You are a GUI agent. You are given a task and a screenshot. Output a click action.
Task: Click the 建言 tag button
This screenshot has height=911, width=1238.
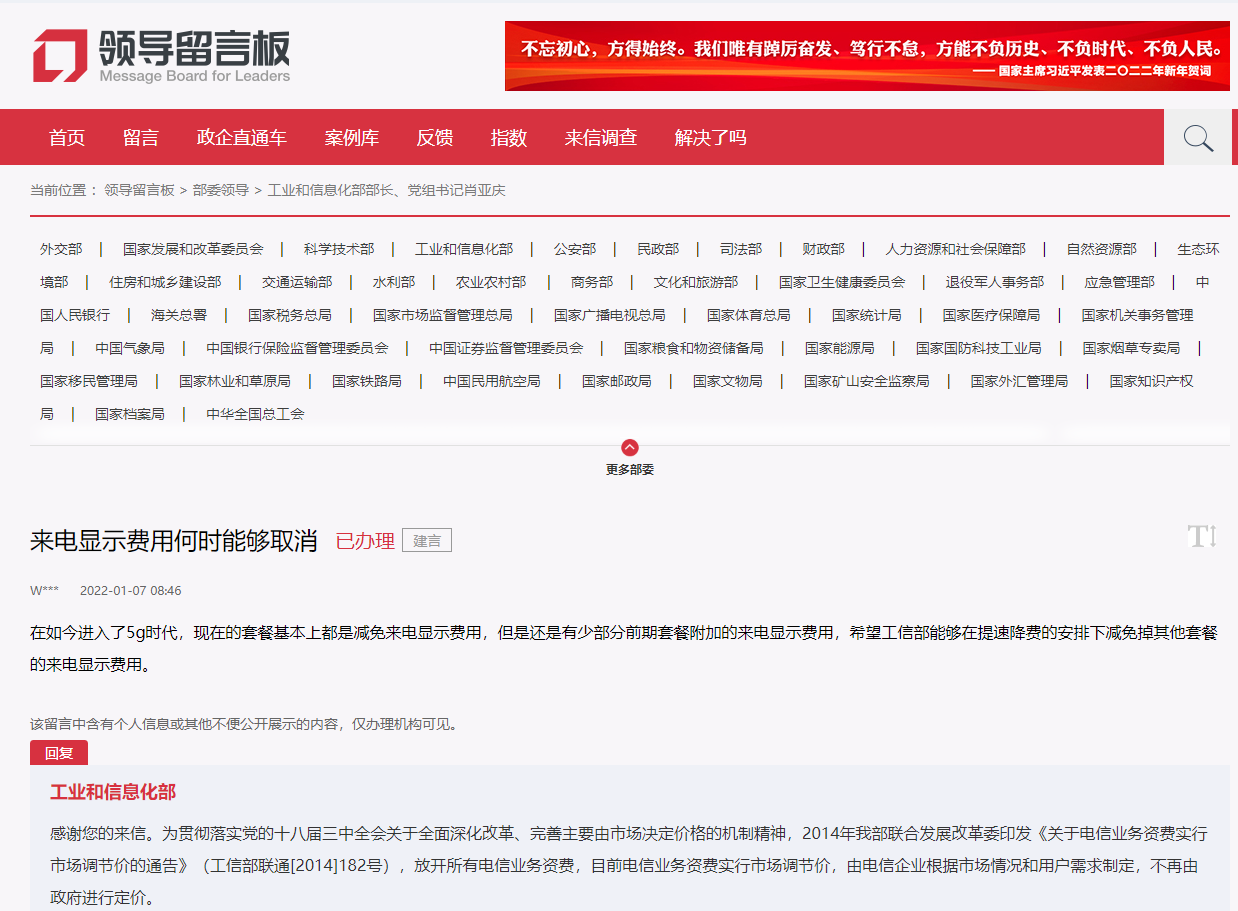tap(427, 541)
